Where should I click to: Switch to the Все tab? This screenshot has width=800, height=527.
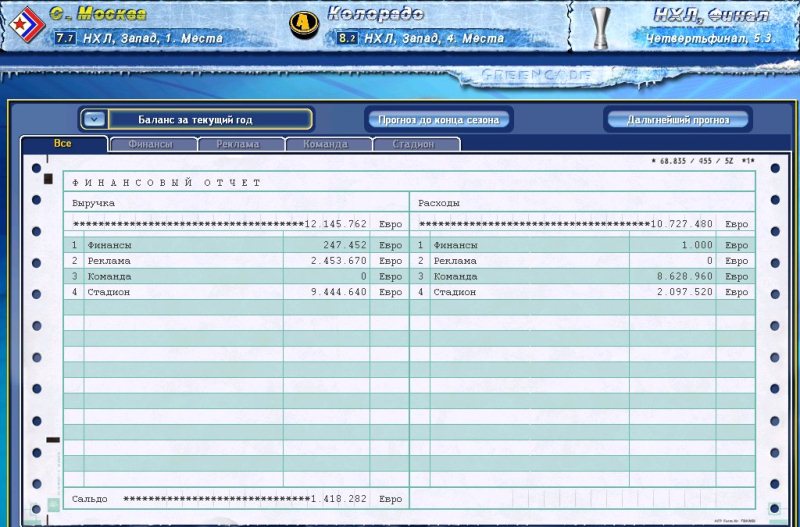63,144
